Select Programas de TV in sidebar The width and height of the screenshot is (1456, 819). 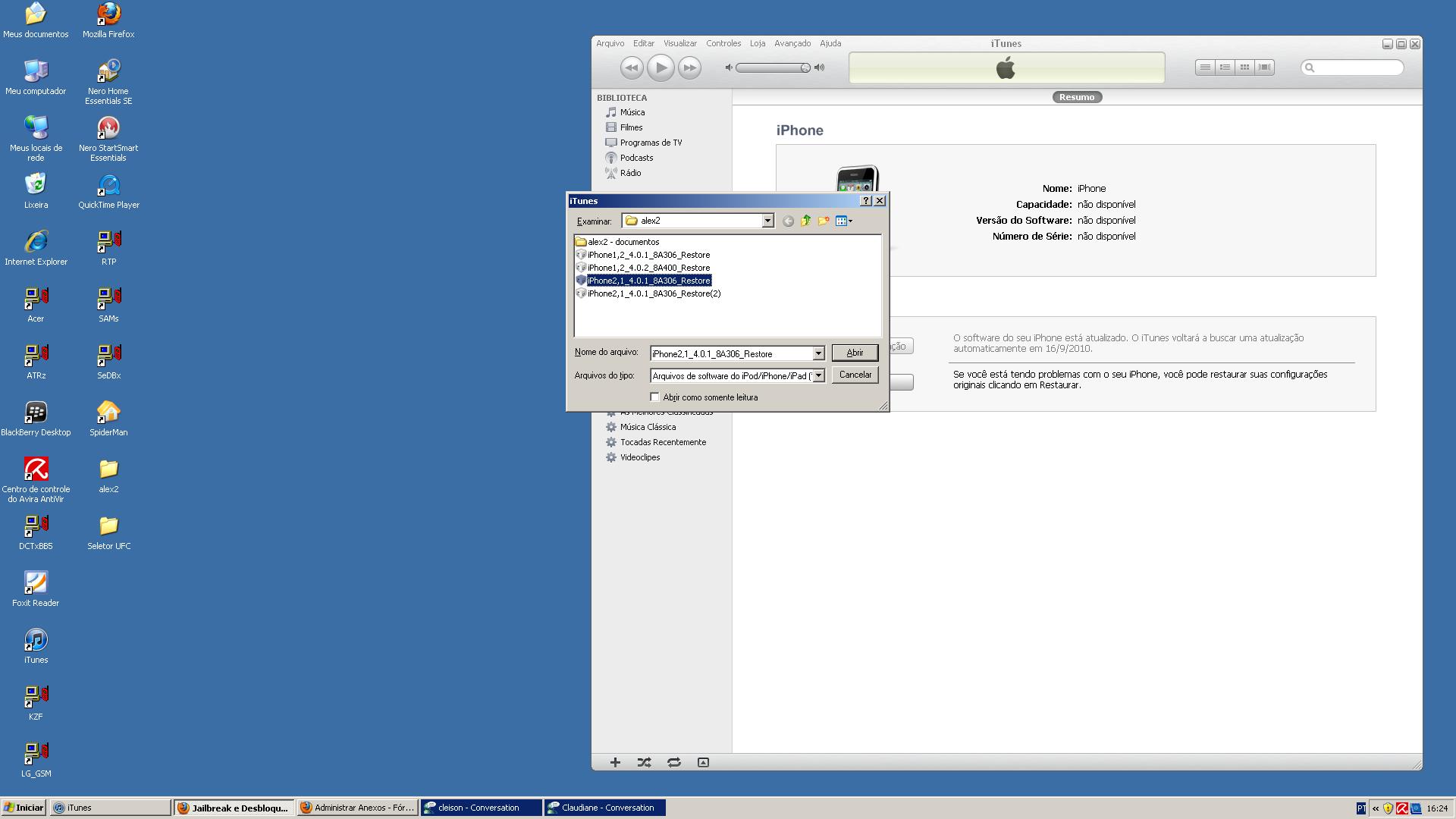click(650, 143)
